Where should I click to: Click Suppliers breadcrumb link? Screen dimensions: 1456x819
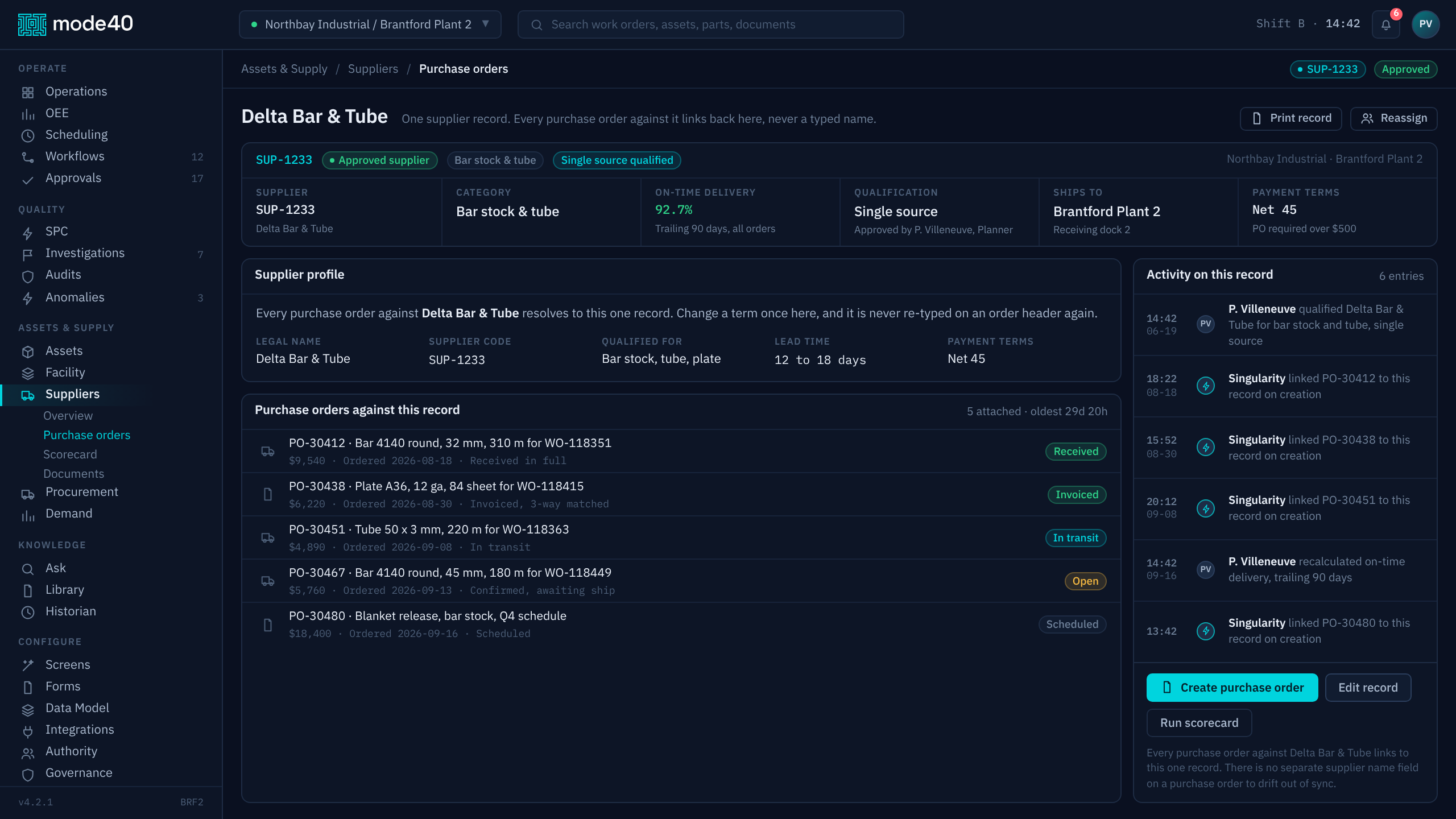(373, 69)
